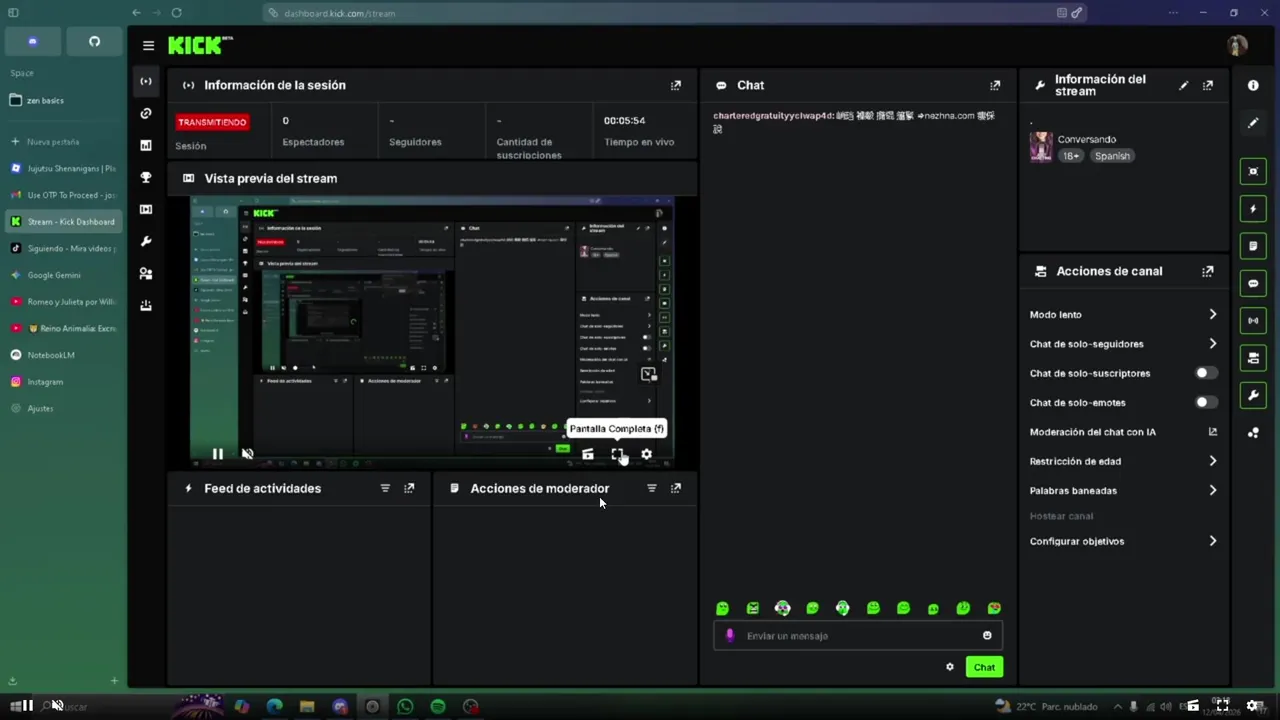Open the emoji picker in the message box
The height and width of the screenshot is (720, 1280).
coord(987,635)
